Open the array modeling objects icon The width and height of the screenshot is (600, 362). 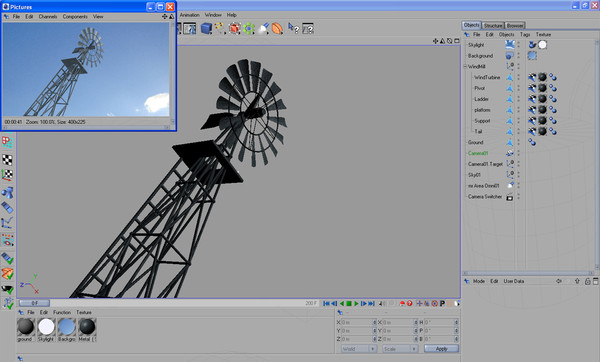point(249,28)
